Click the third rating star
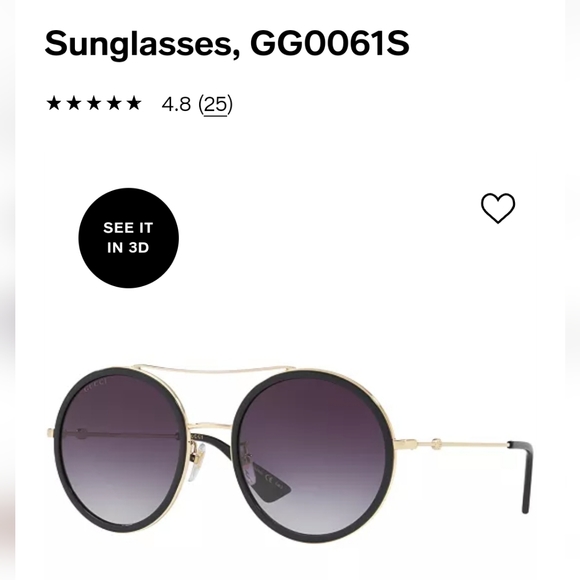The height and width of the screenshot is (580, 580). click(94, 103)
